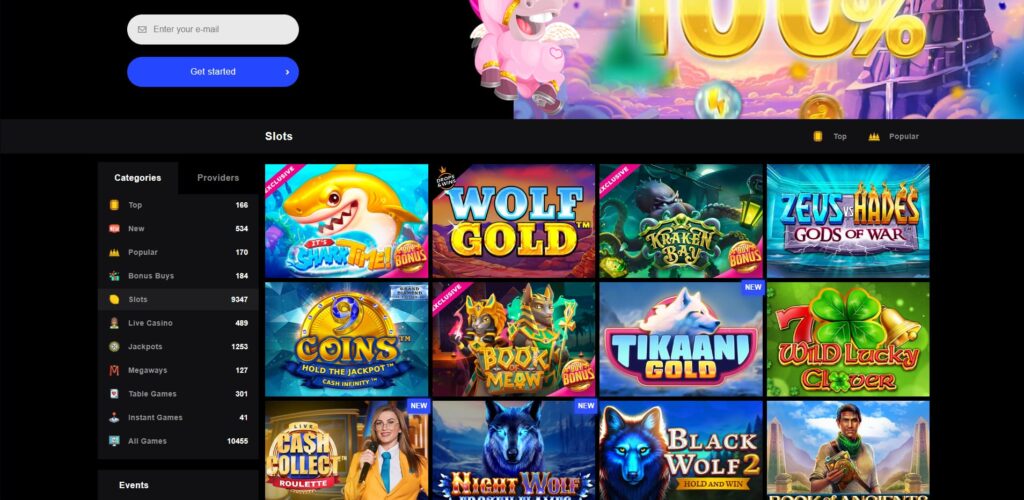Click the Get started button
Viewport: 1024px width, 500px height.
coord(213,72)
